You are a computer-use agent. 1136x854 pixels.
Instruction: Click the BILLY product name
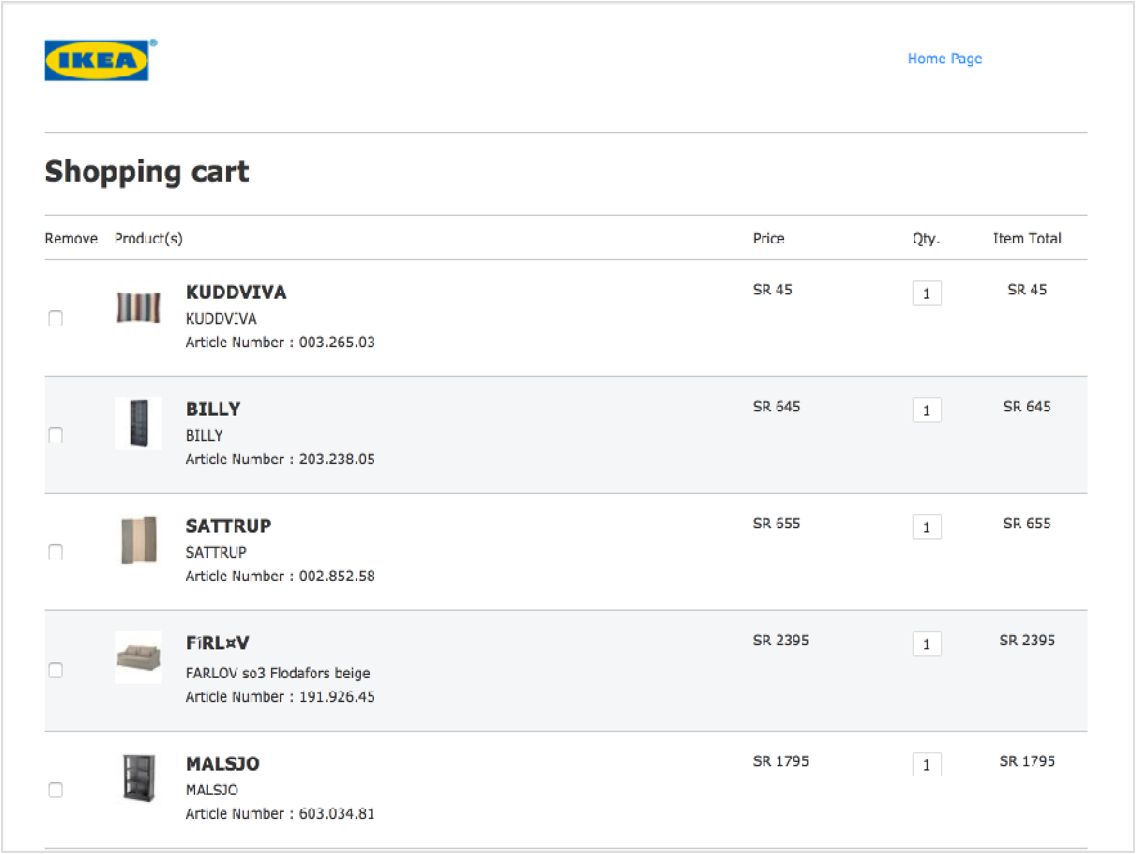pos(213,409)
